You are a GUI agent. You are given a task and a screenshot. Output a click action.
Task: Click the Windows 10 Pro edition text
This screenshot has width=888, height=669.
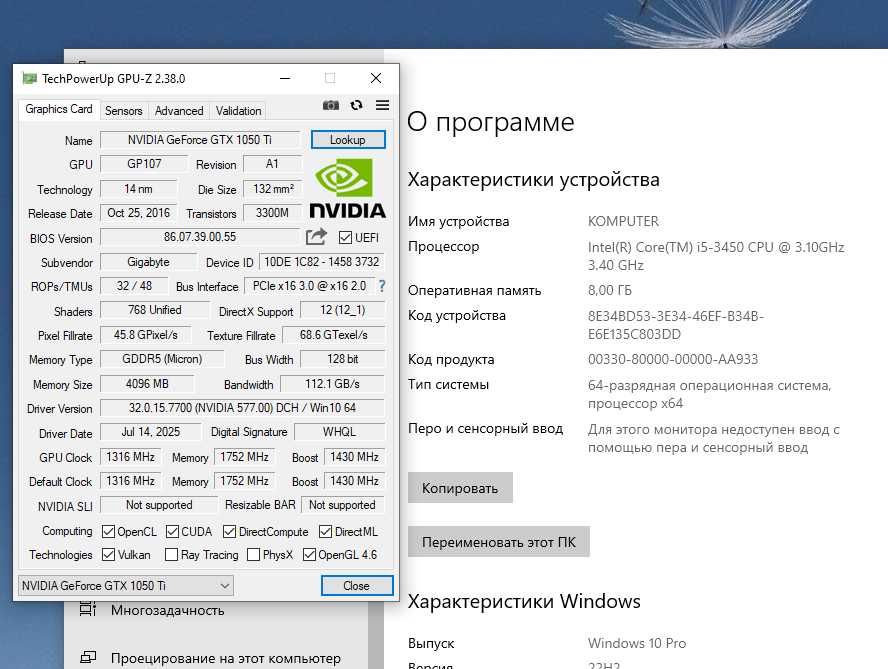(x=637, y=643)
